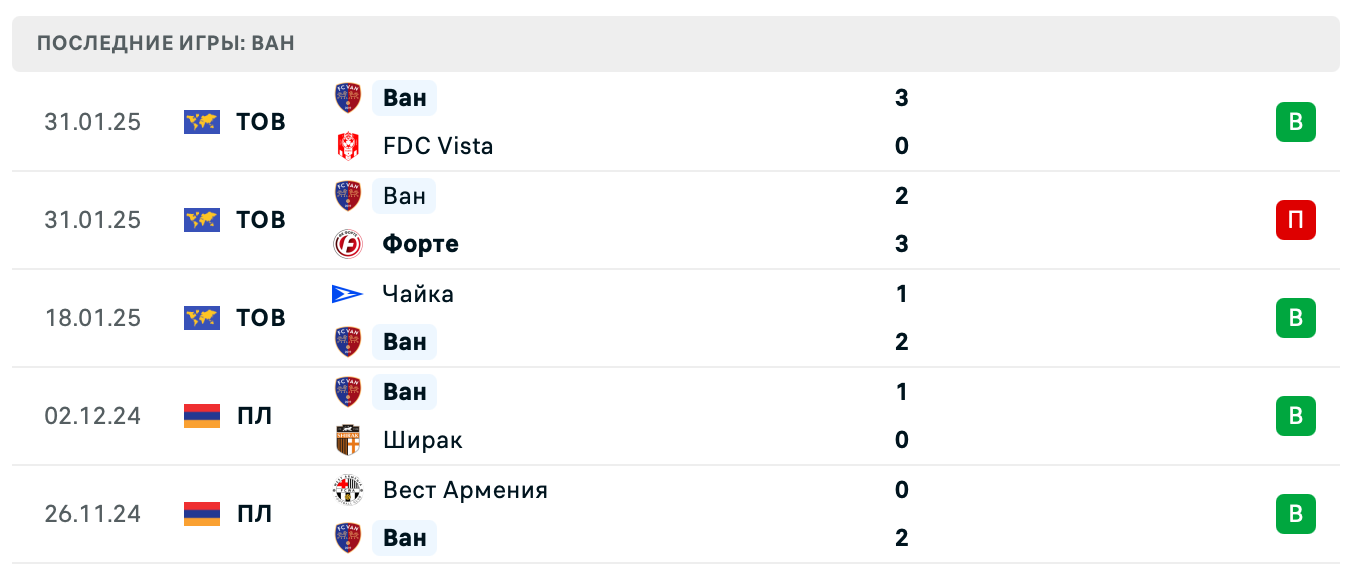Click the "Последние игры: Ван" header
The height and width of the screenshot is (568, 1352).
click(166, 44)
